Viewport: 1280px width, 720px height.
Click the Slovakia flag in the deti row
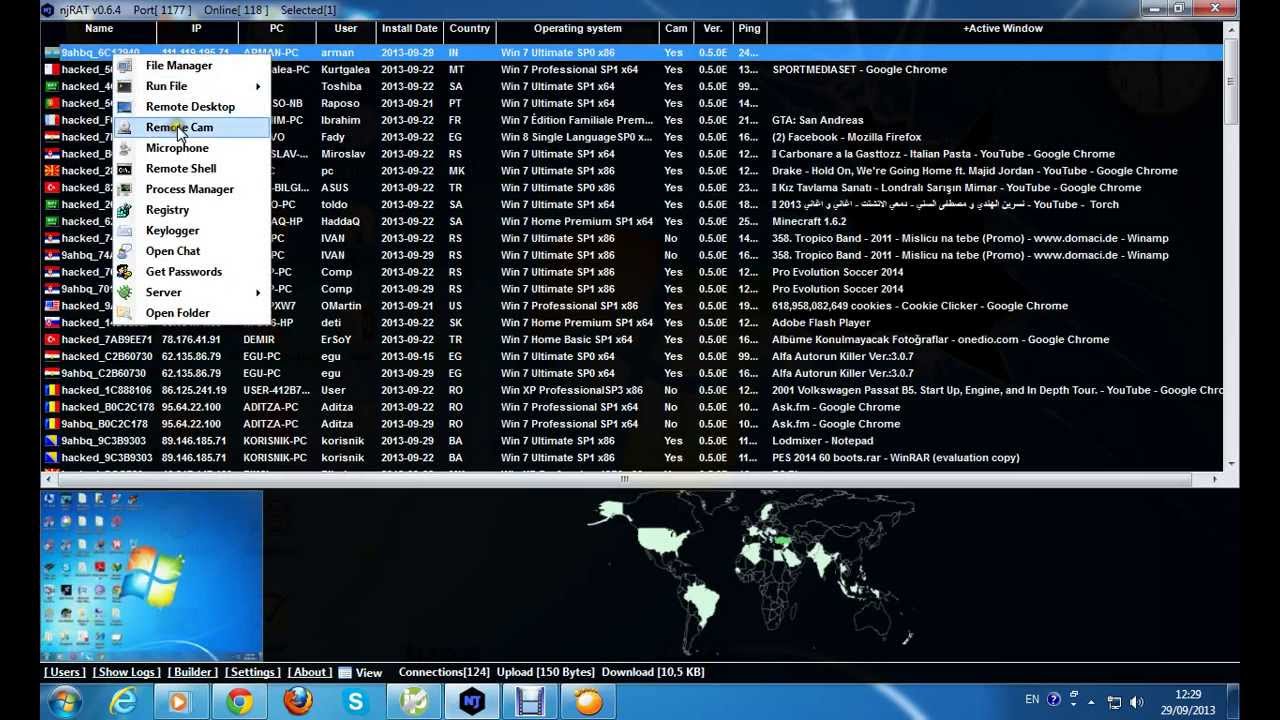(x=52, y=323)
